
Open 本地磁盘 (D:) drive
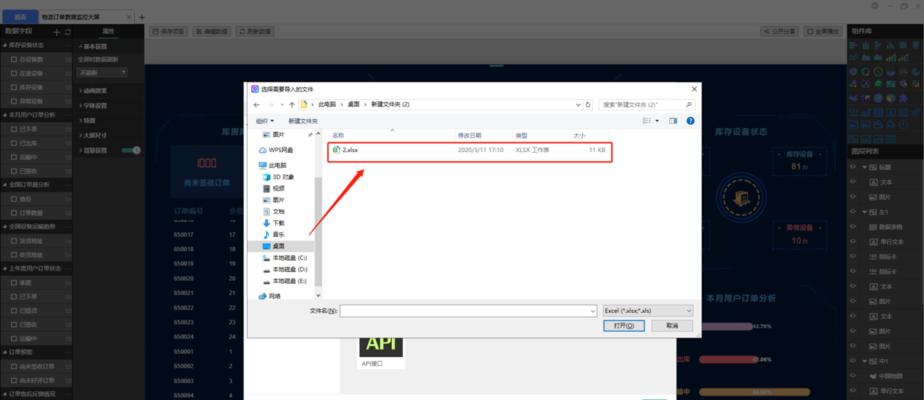285,269
